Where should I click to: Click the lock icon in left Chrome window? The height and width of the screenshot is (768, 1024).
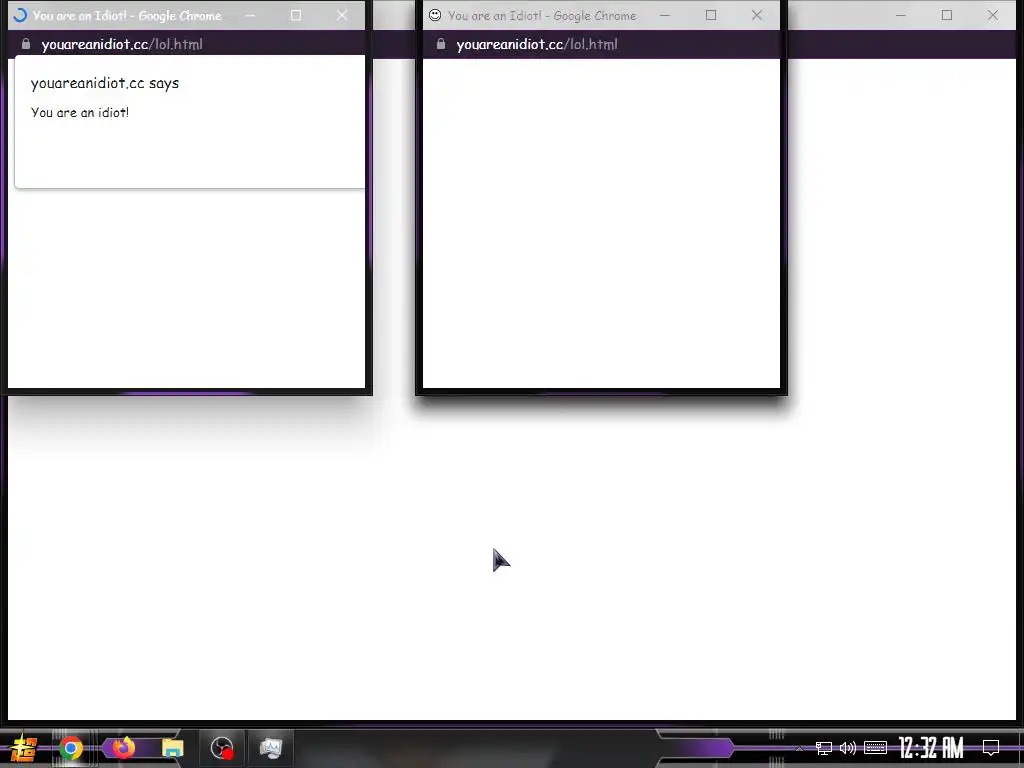pos(26,44)
